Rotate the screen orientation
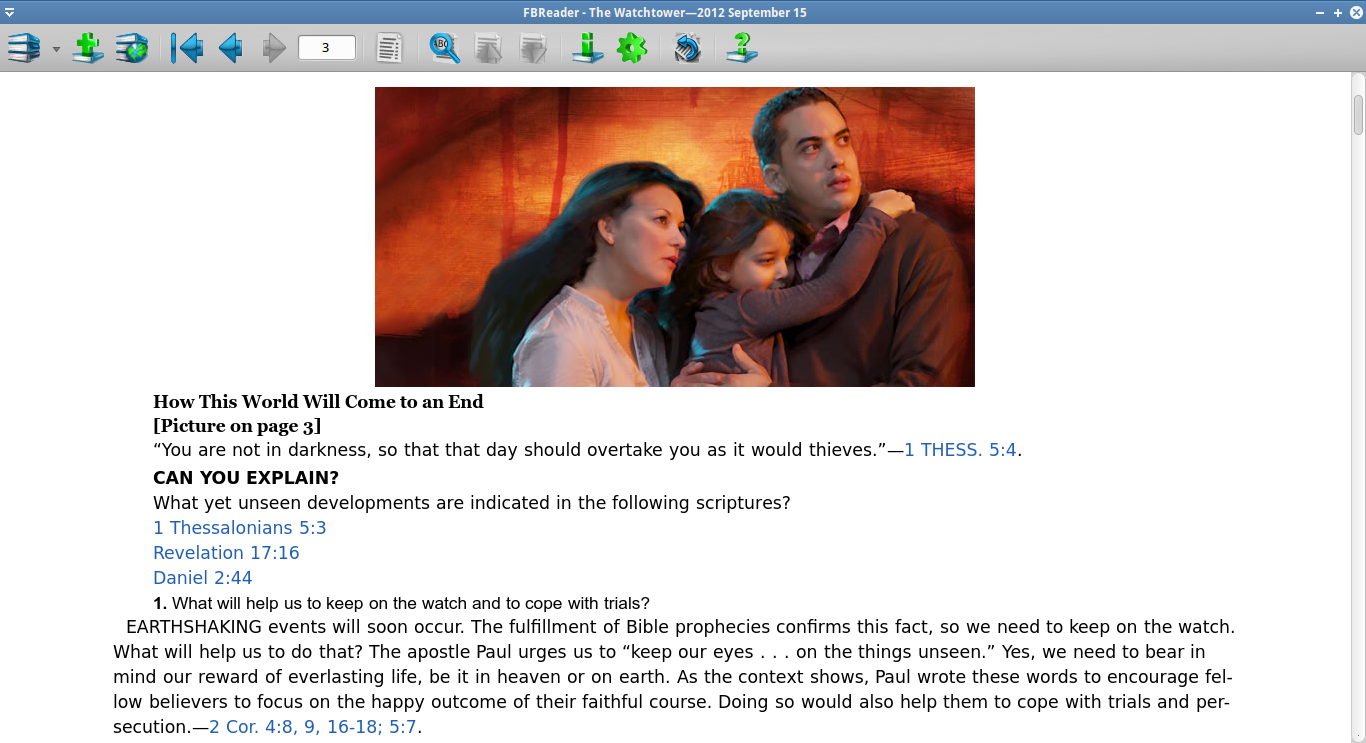This screenshot has height=743, width=1366. click(x=687, y=47)
